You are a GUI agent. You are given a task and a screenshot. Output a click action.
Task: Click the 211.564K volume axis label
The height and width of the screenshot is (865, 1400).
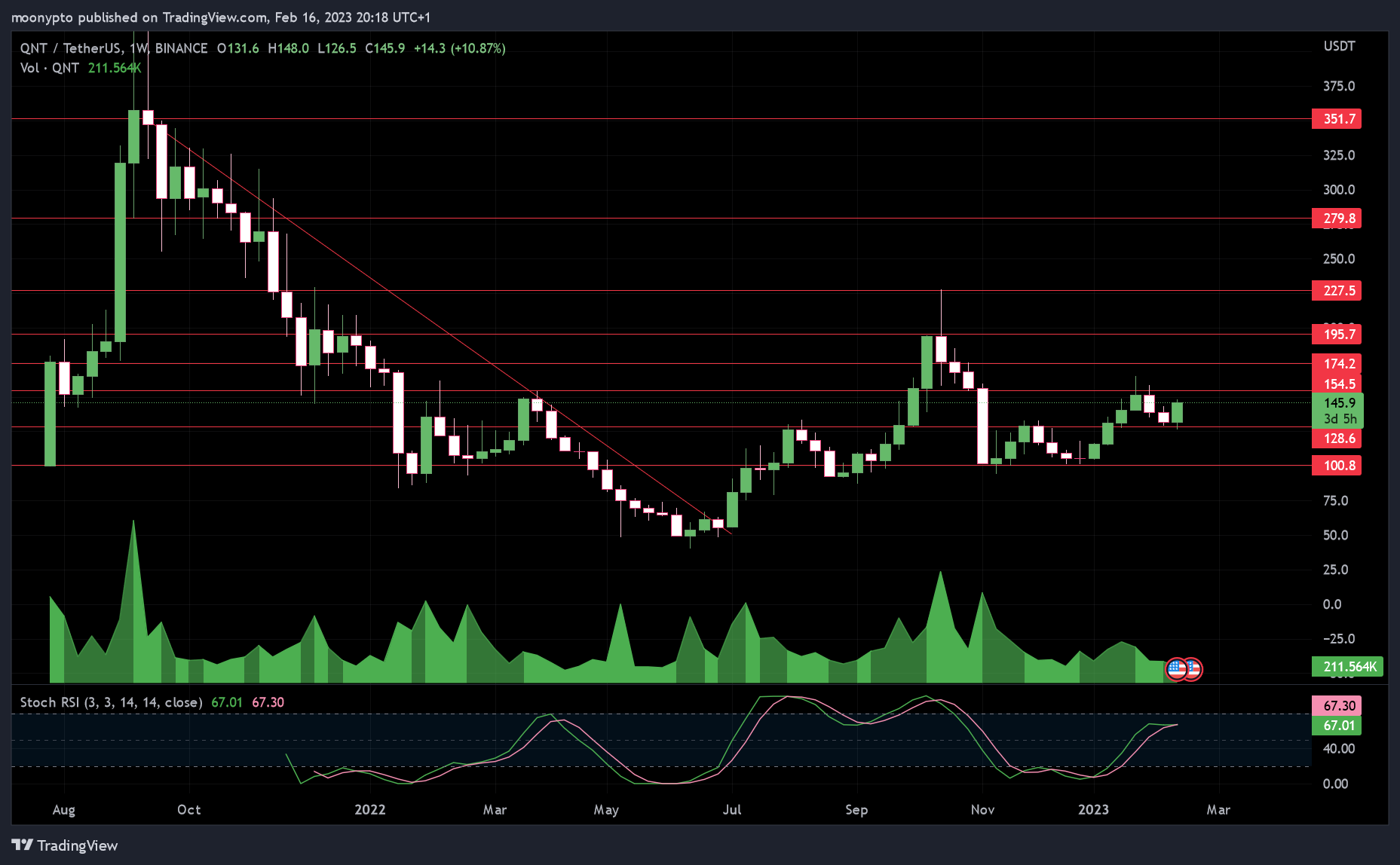tap(1348, 667)
